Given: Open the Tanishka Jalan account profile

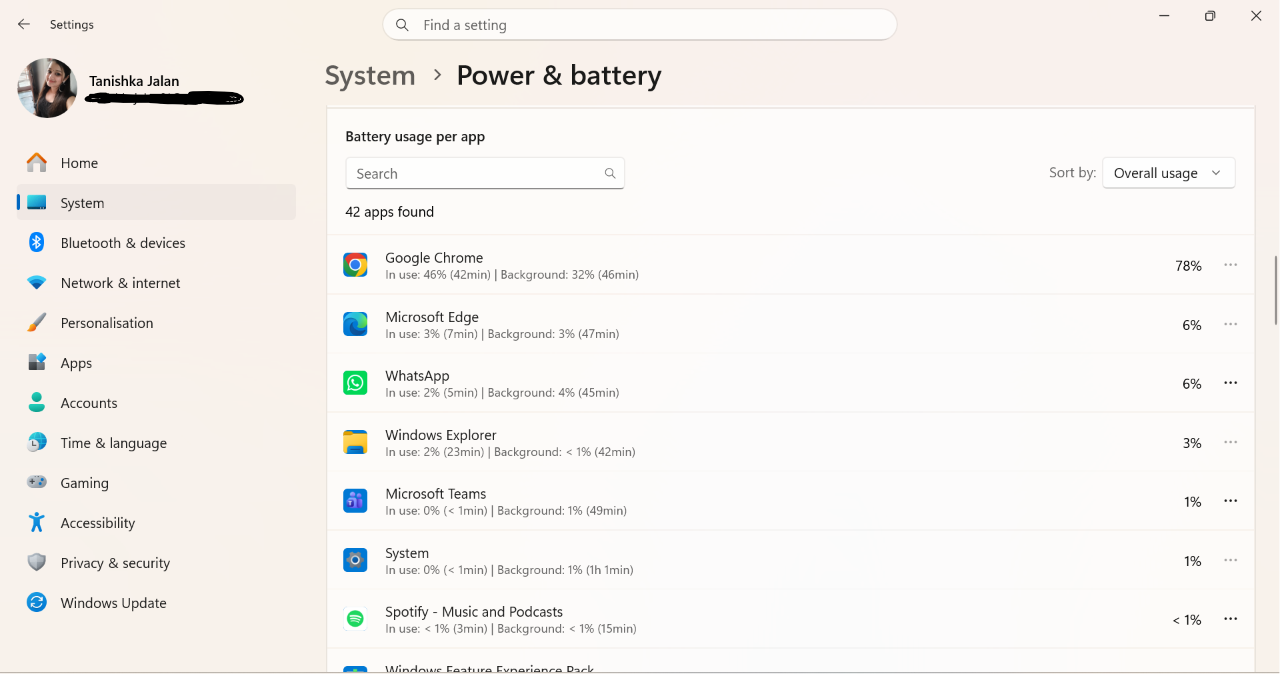Looking at the screenshot, I should pos(131,88).
